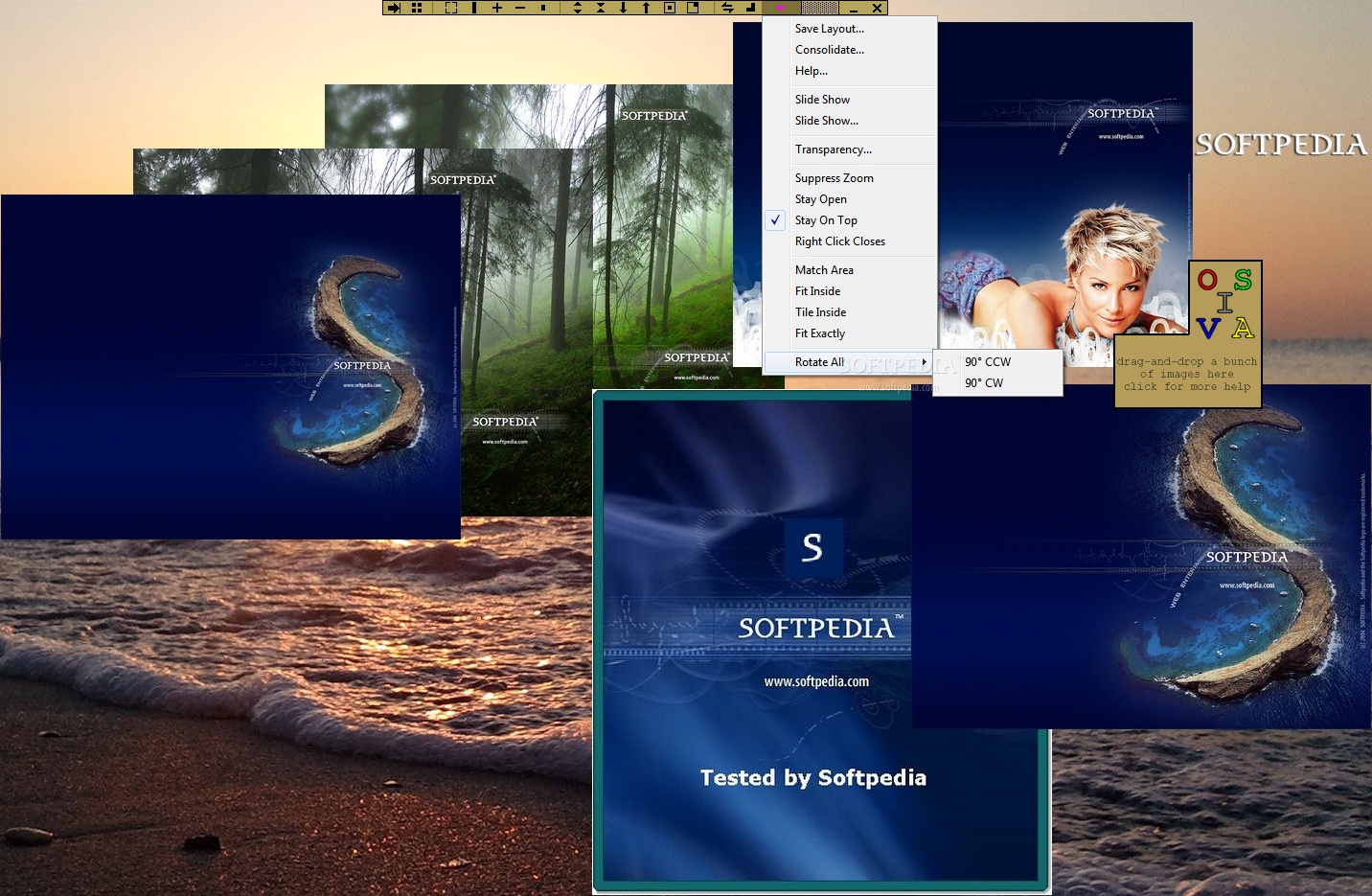
Task: Choose 90° CW rotation
Action: coord(997,383)
